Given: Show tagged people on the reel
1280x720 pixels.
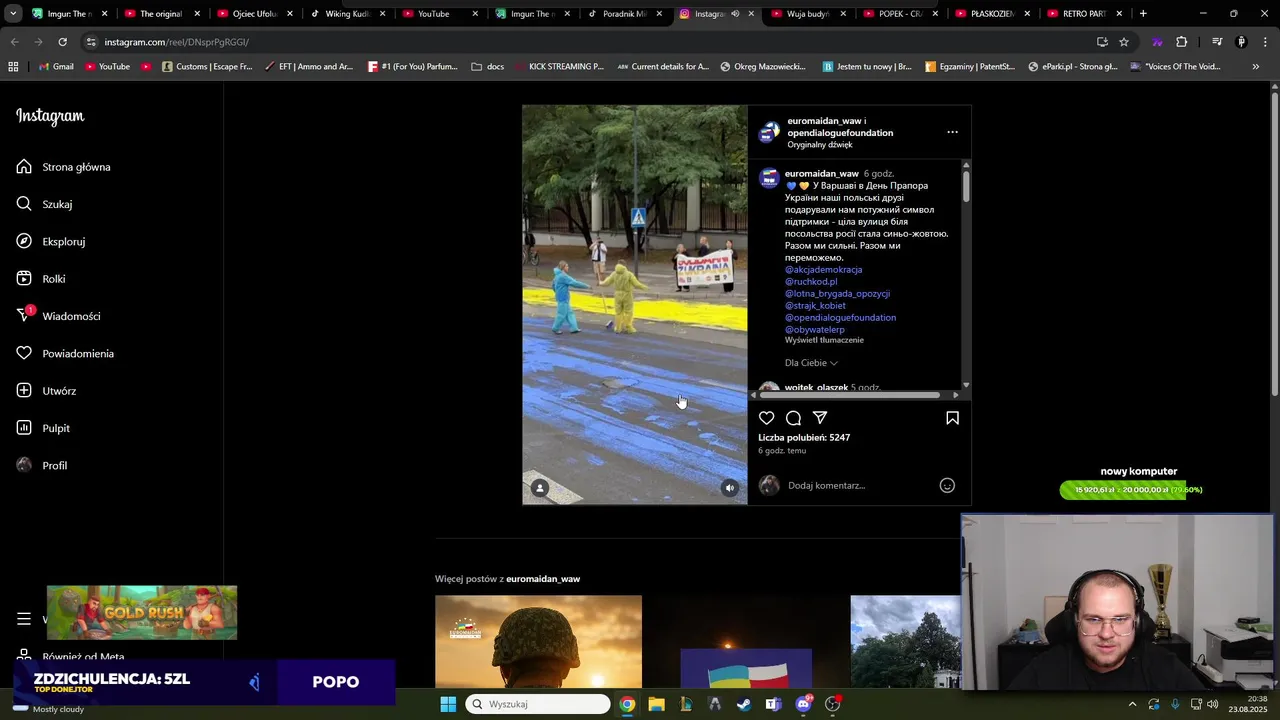Looking at the screenshot, I should point(540,488).
